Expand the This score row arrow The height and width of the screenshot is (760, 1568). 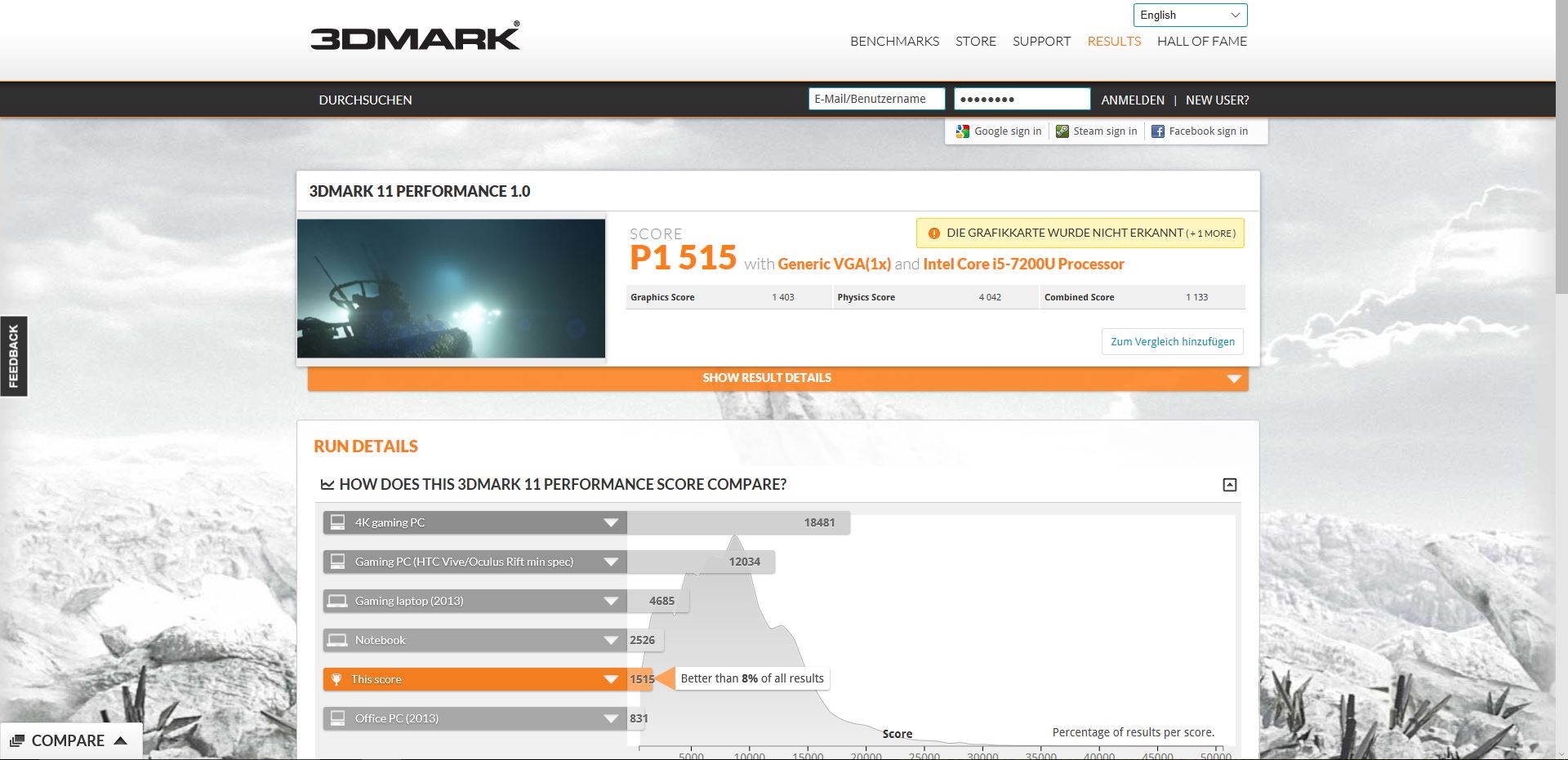tap(611, 679)
